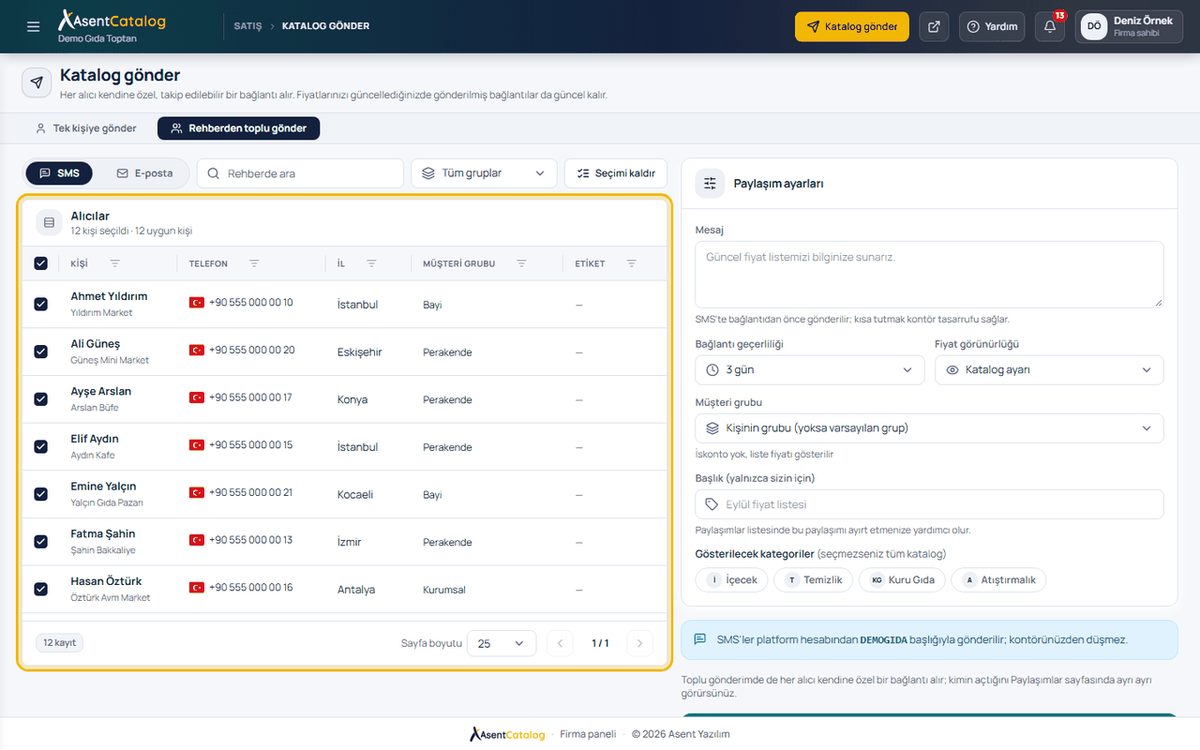
Task: Select the SMS channel tab
Action: (x=59, y=173)
